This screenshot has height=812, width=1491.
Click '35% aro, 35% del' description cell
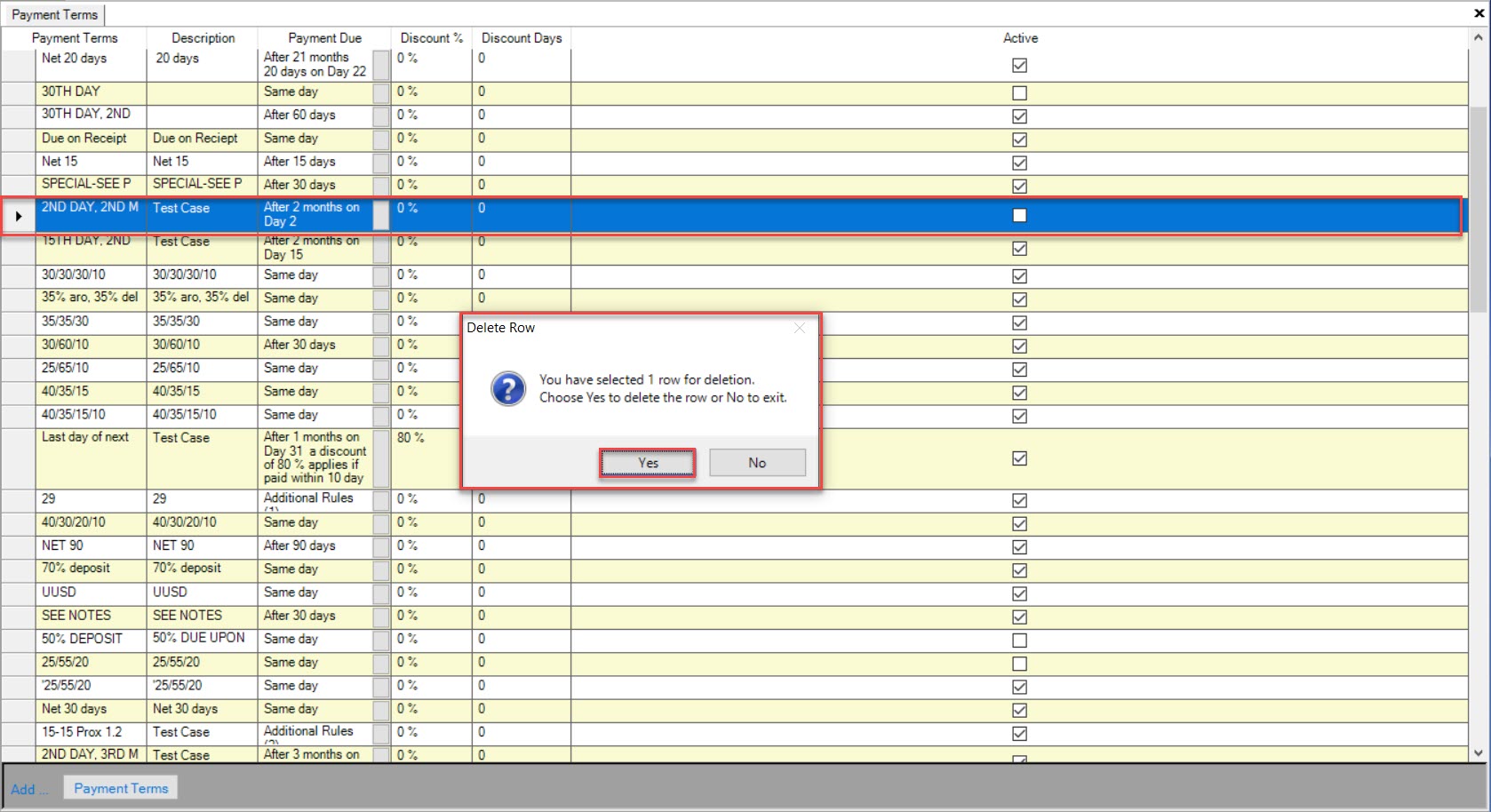pos(202,299)
